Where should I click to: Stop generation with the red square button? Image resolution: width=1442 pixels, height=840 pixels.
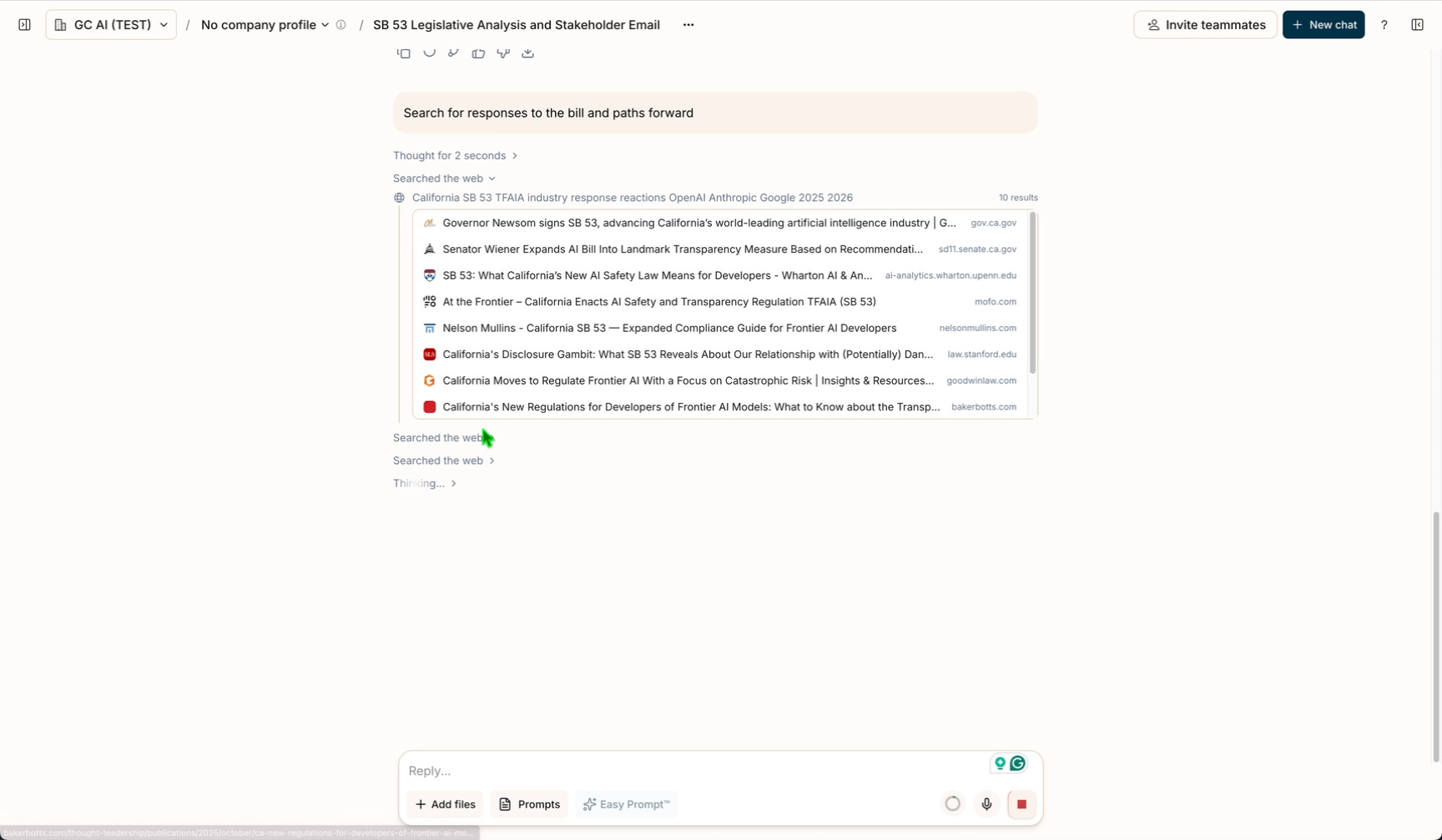pos(1021,804)
